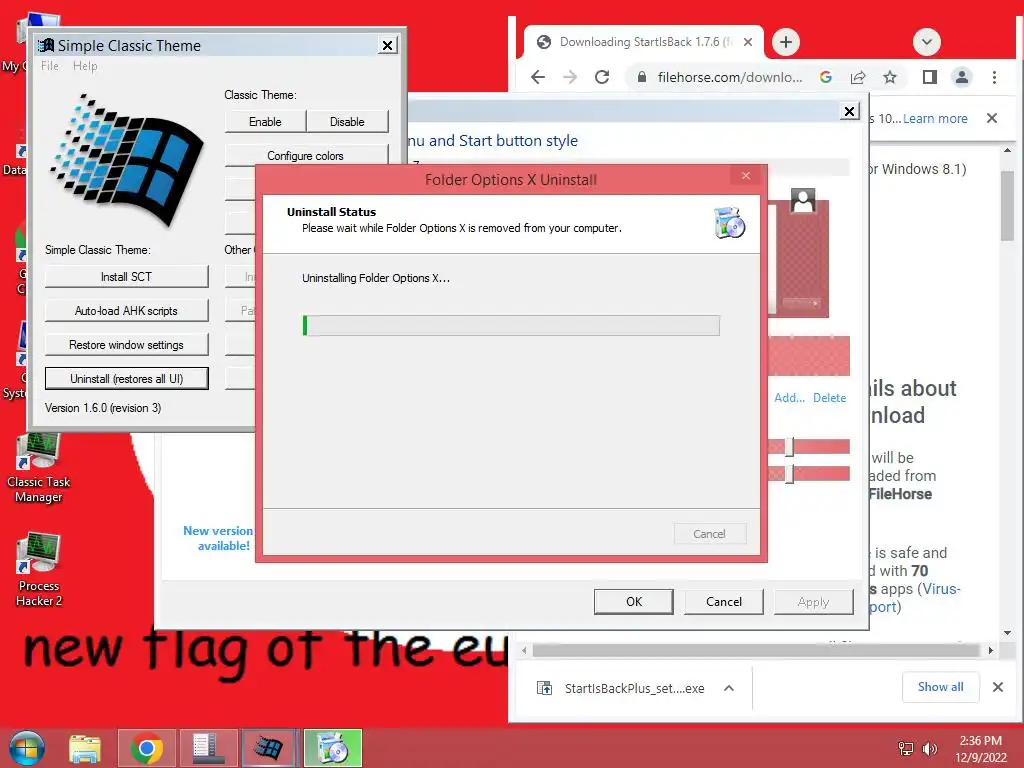The image size is (1024, 768).
Task: Click Enable under Classic Theme
Action: tap(265, 122)
